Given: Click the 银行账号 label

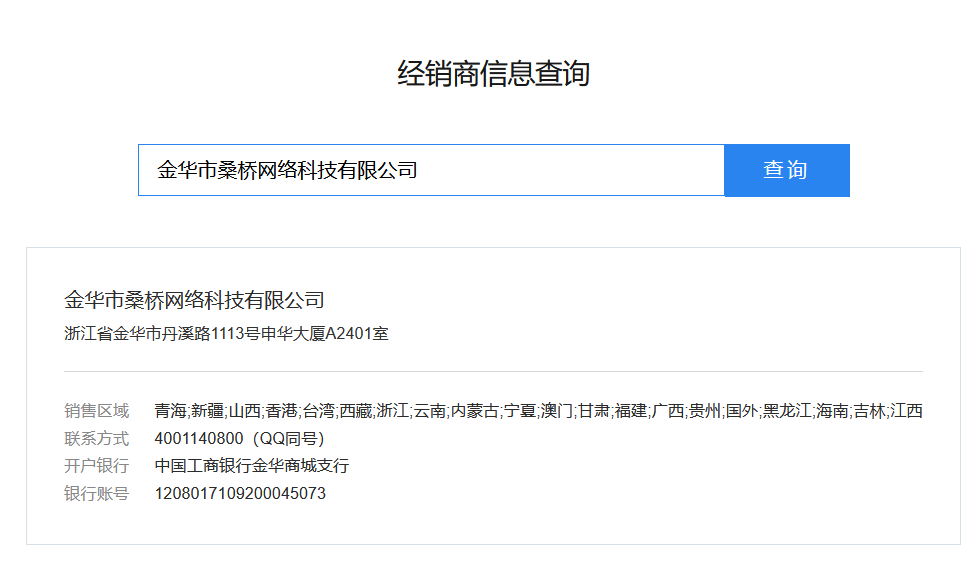Looking at the screenshot, I should [96, 494].
